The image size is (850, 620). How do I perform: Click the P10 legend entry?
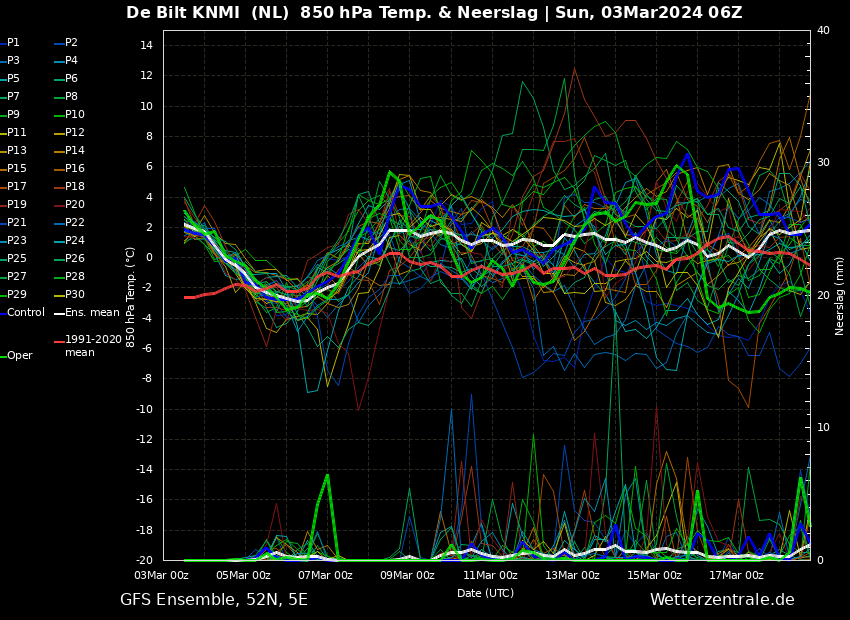69,114
